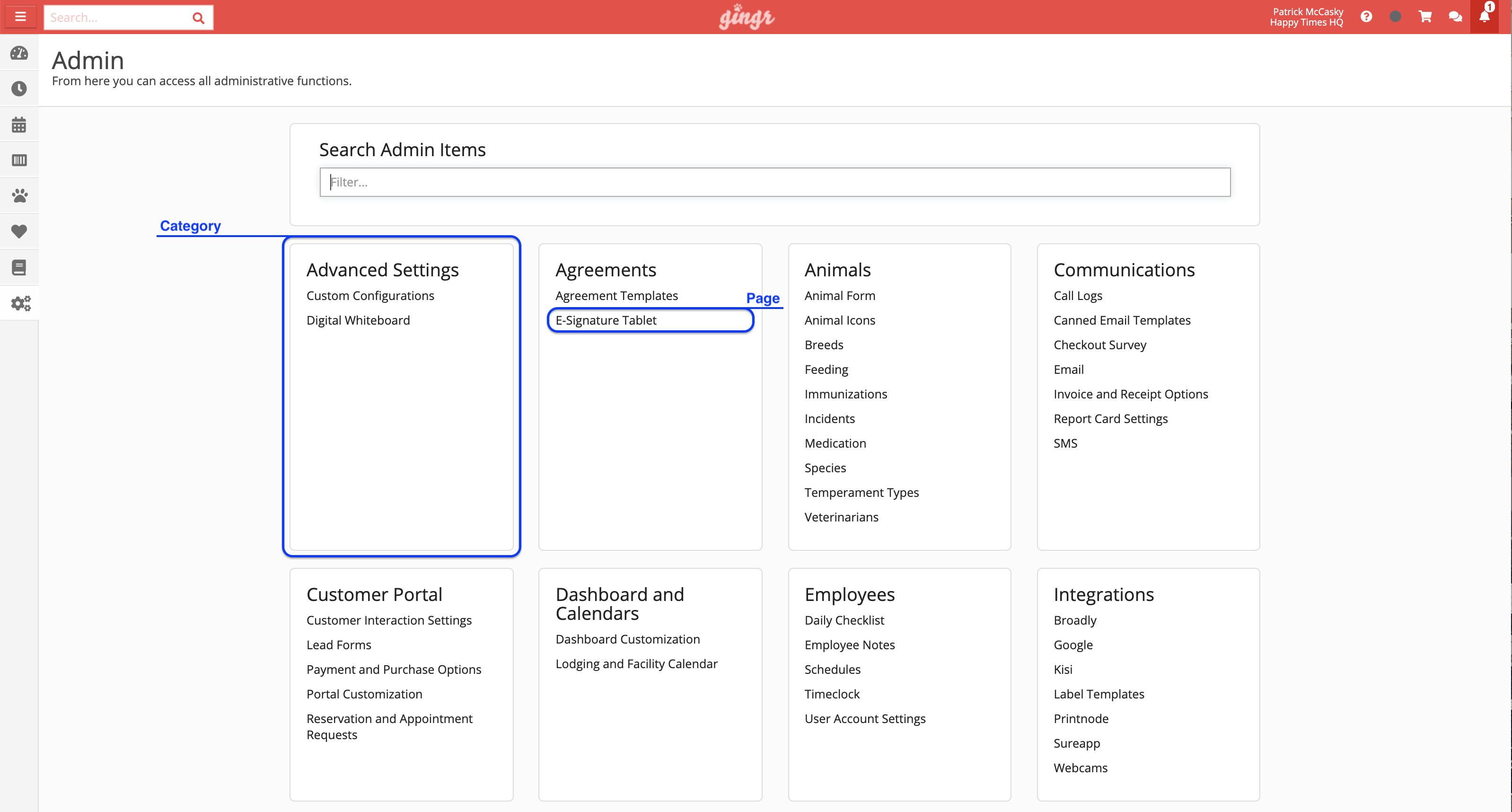Open Dashboard Customization
Image resolution: width=1512 pixels, height=812 pixels.
tap(628, 639)
